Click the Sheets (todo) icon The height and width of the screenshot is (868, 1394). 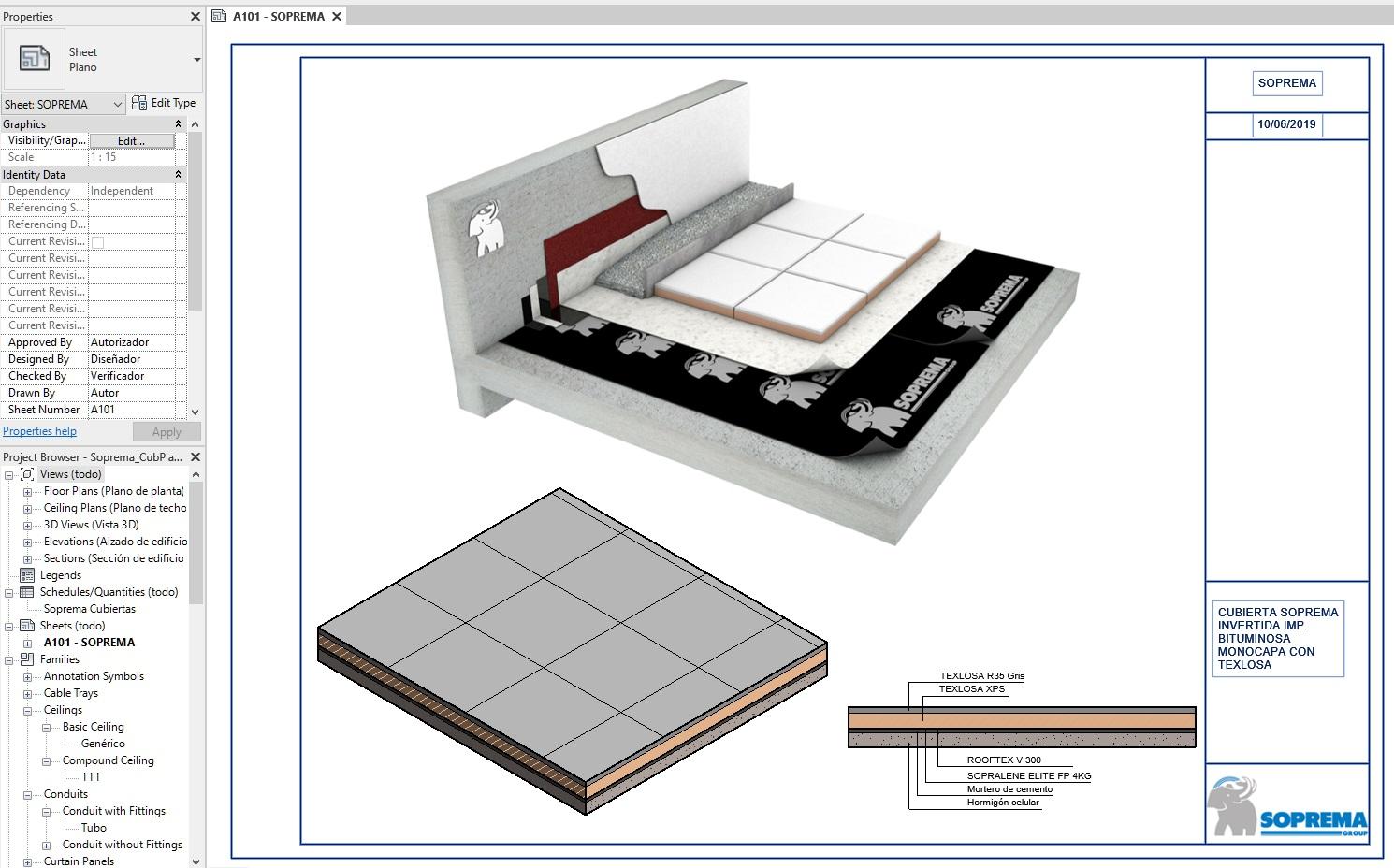pos(27,626)
